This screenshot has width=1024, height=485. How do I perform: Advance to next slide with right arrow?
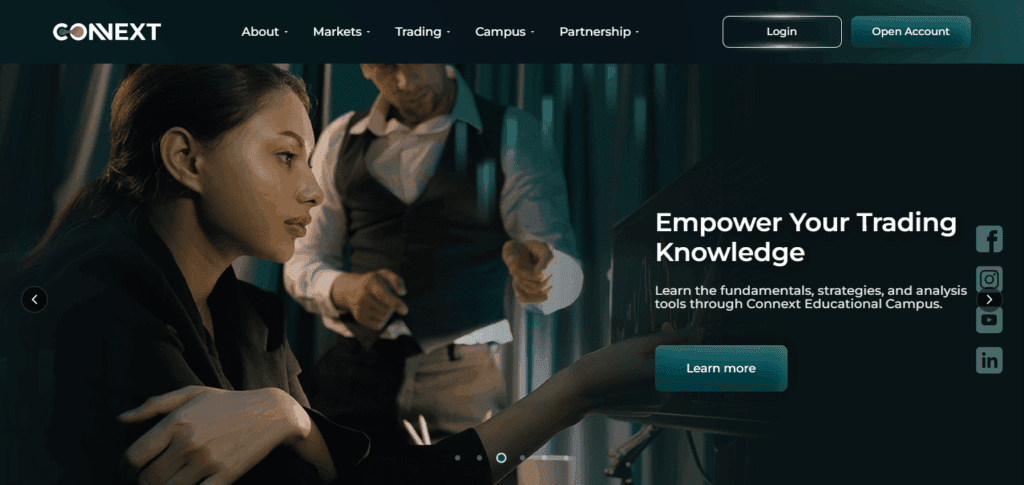pos(989,300)
